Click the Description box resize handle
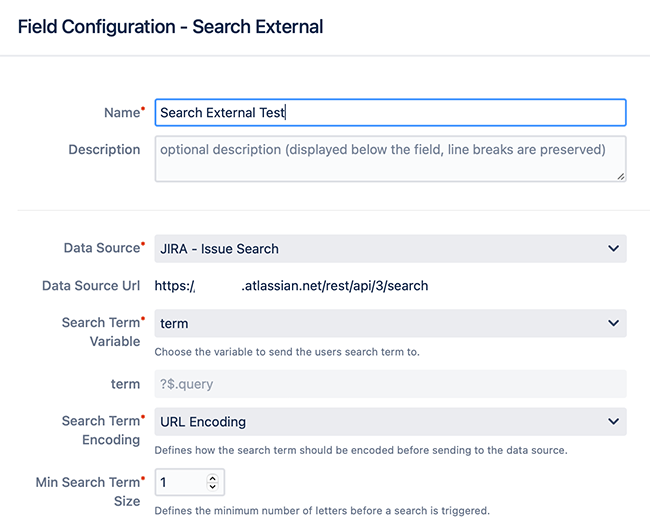The image size is (650, 520). click(x=620, y=176)
